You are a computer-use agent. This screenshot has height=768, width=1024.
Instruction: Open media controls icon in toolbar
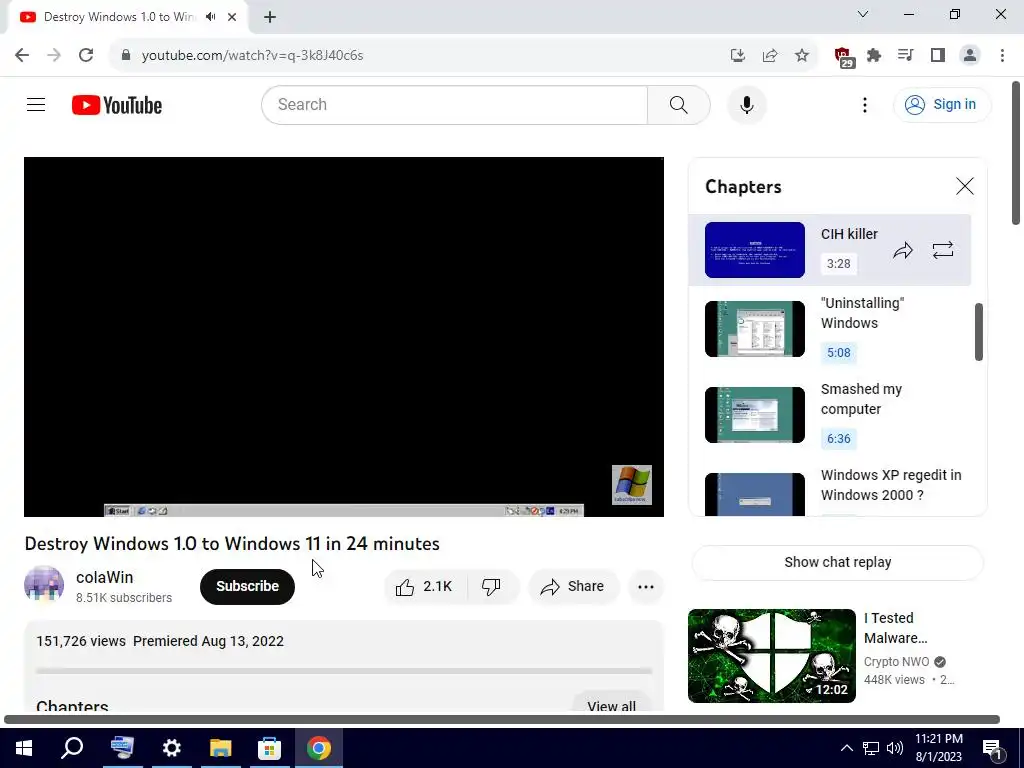coord(906,56)
